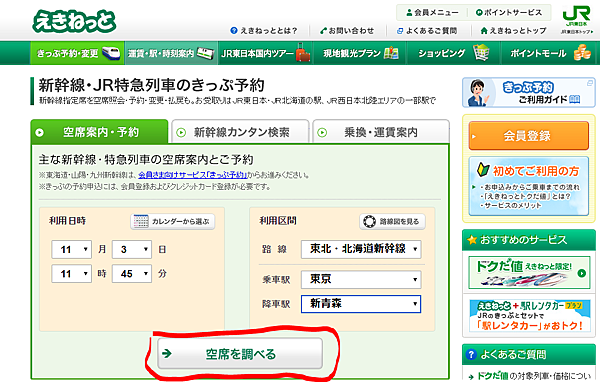
Task: Open サービスのメリット link
Action: 513,206
